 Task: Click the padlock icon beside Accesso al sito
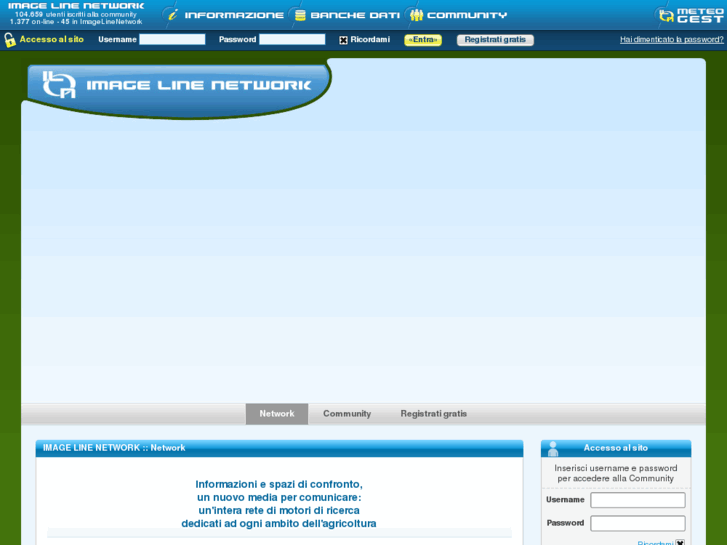(x=10, y=40)
